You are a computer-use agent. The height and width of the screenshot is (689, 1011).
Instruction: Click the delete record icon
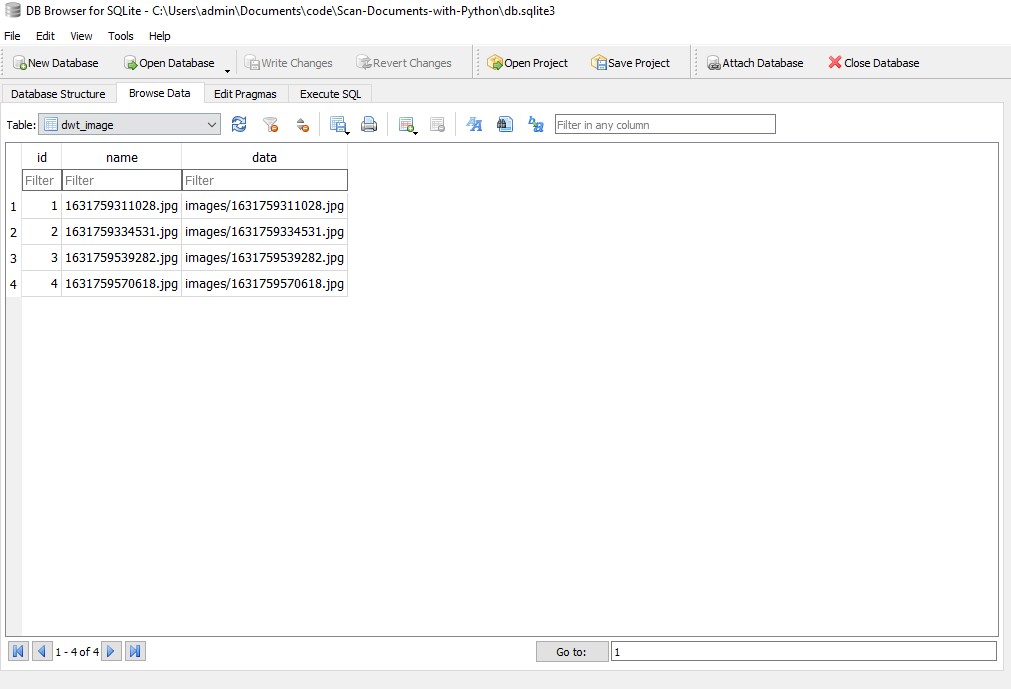(x=437, y=125)
